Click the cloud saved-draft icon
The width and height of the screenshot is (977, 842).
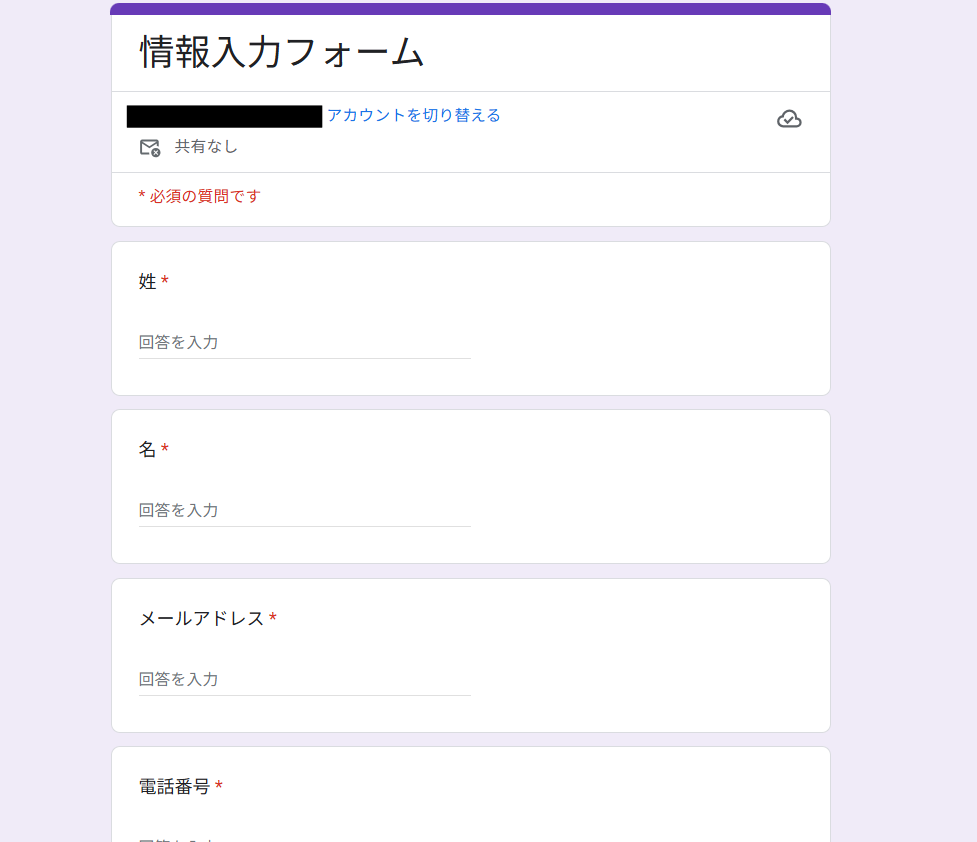coord(789,118)
